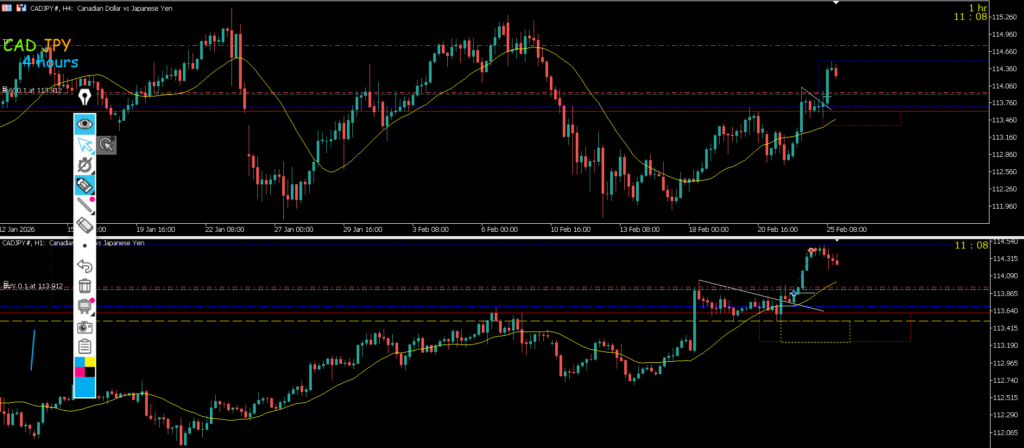1024x448 pixels.
Task: Click the 1 hr label at top right
Action: tap(978, 7)
